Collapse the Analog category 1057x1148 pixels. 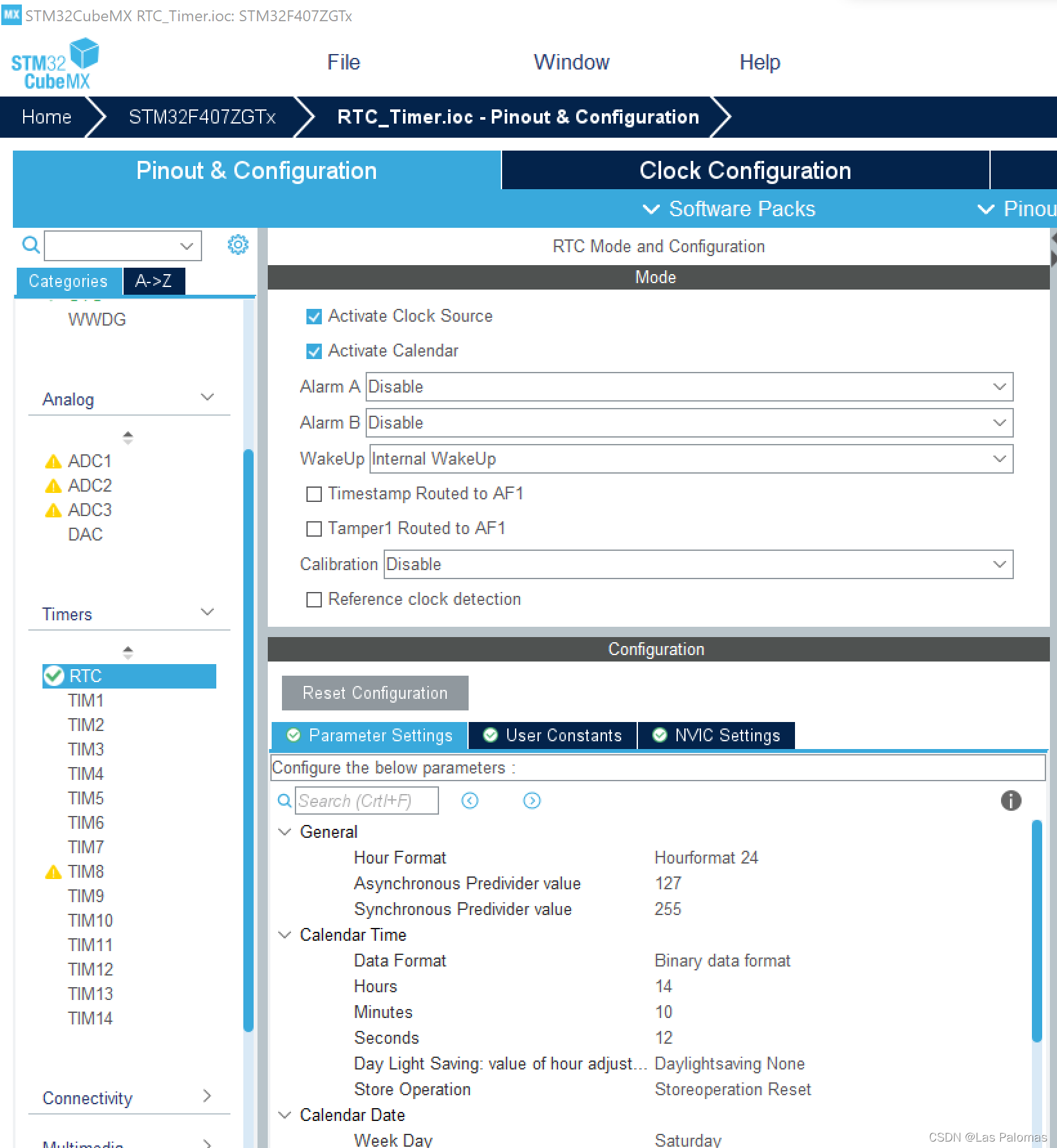click(207, 397)
